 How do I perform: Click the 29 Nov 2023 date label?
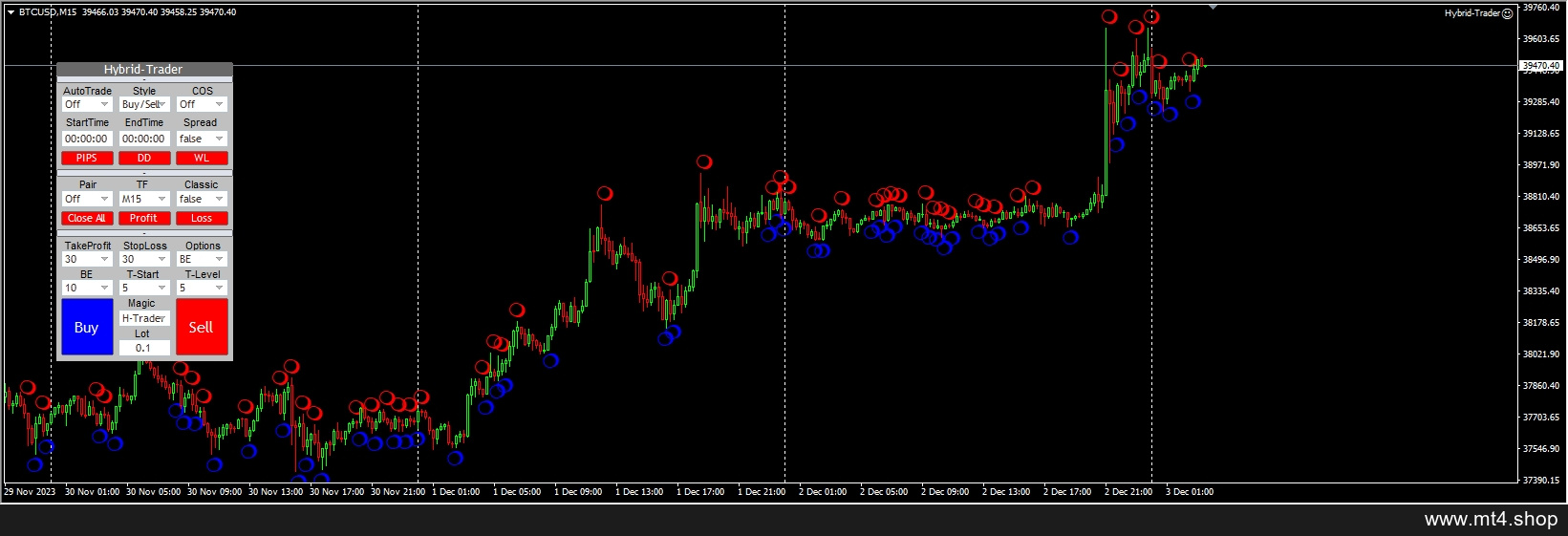coord(30,492)
